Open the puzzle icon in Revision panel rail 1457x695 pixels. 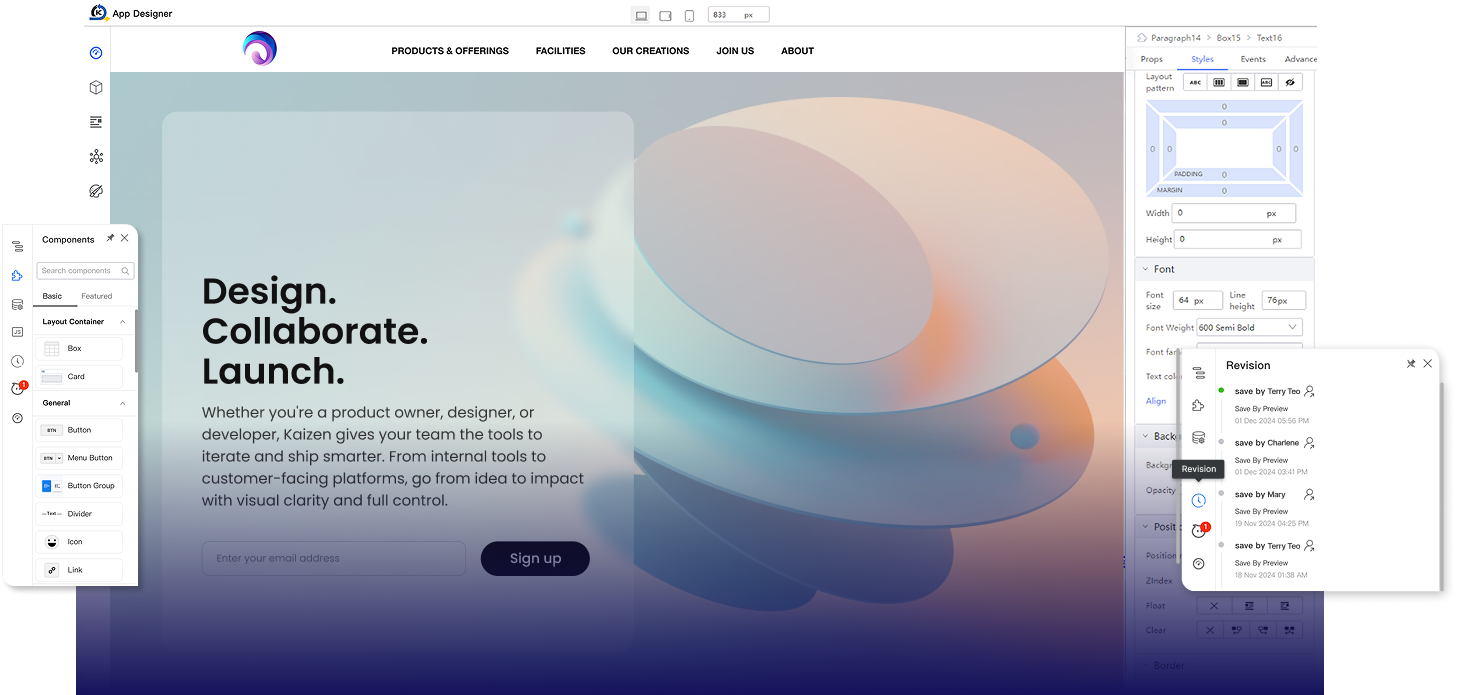[1198, 405]
